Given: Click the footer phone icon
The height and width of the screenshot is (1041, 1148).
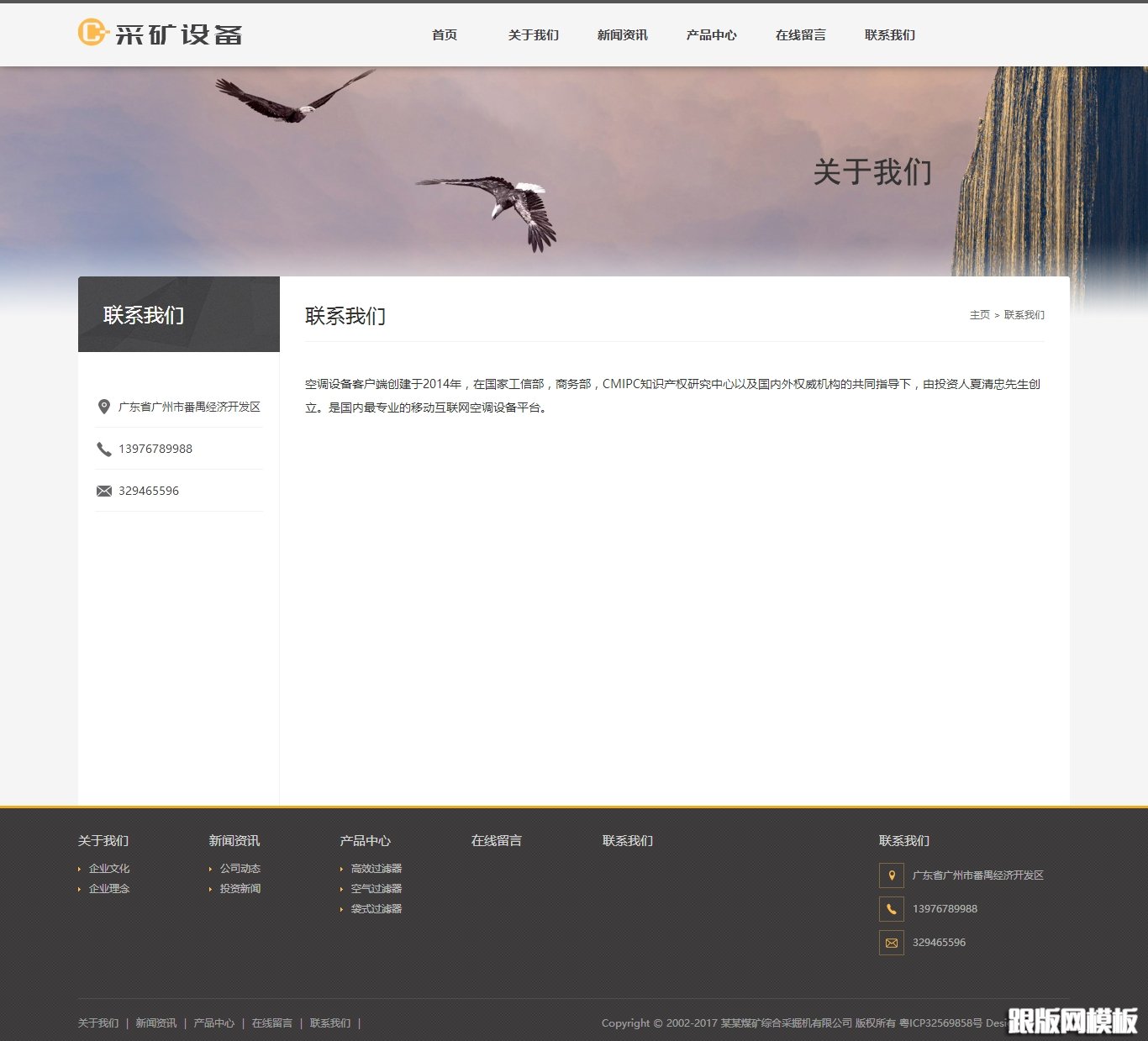Looking at the screenshot, I should pyautogui.click(x=891, y=908).
